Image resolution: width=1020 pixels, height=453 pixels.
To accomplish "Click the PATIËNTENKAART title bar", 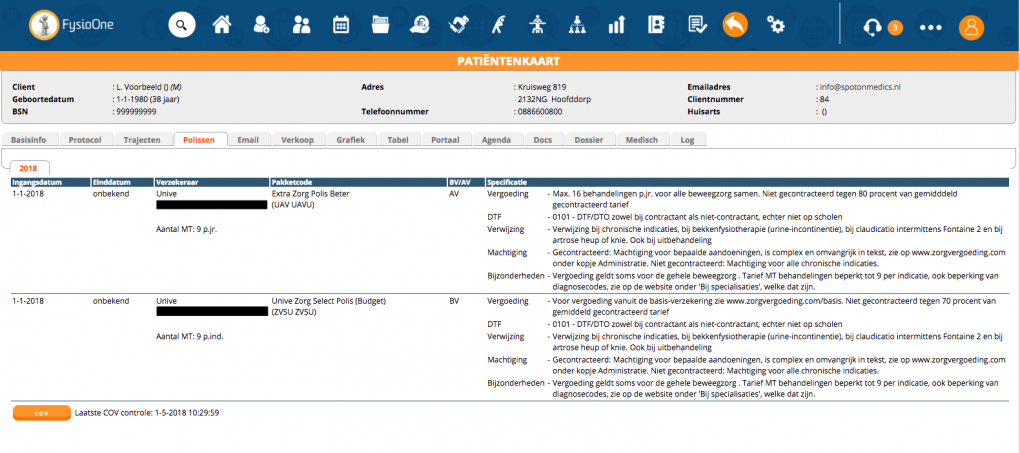I will pos(509,61).
